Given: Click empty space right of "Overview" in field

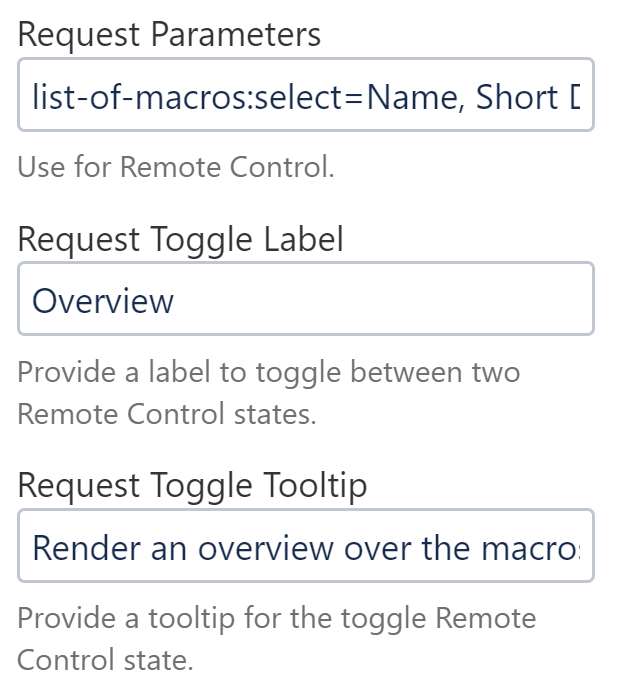Looking at the screenshot, I should 400,300.
